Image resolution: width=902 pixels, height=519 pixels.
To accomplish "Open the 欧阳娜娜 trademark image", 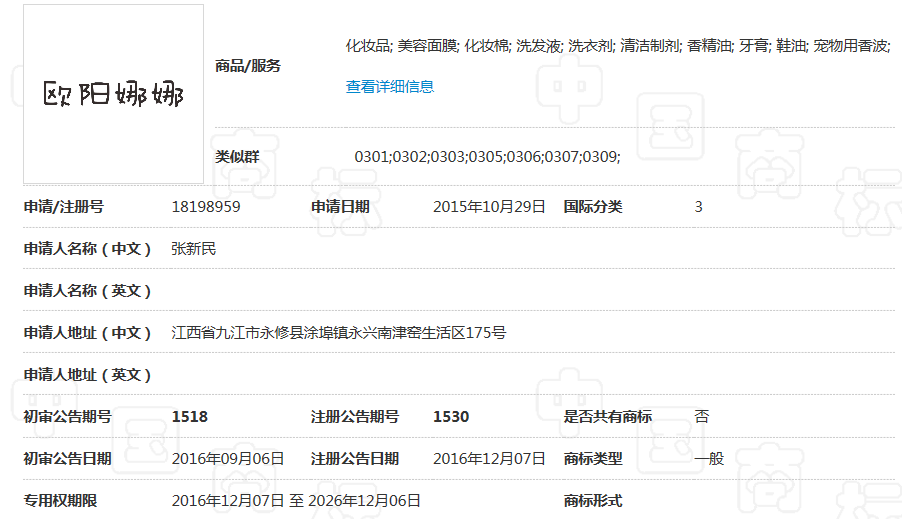I will tap(113, 94).
